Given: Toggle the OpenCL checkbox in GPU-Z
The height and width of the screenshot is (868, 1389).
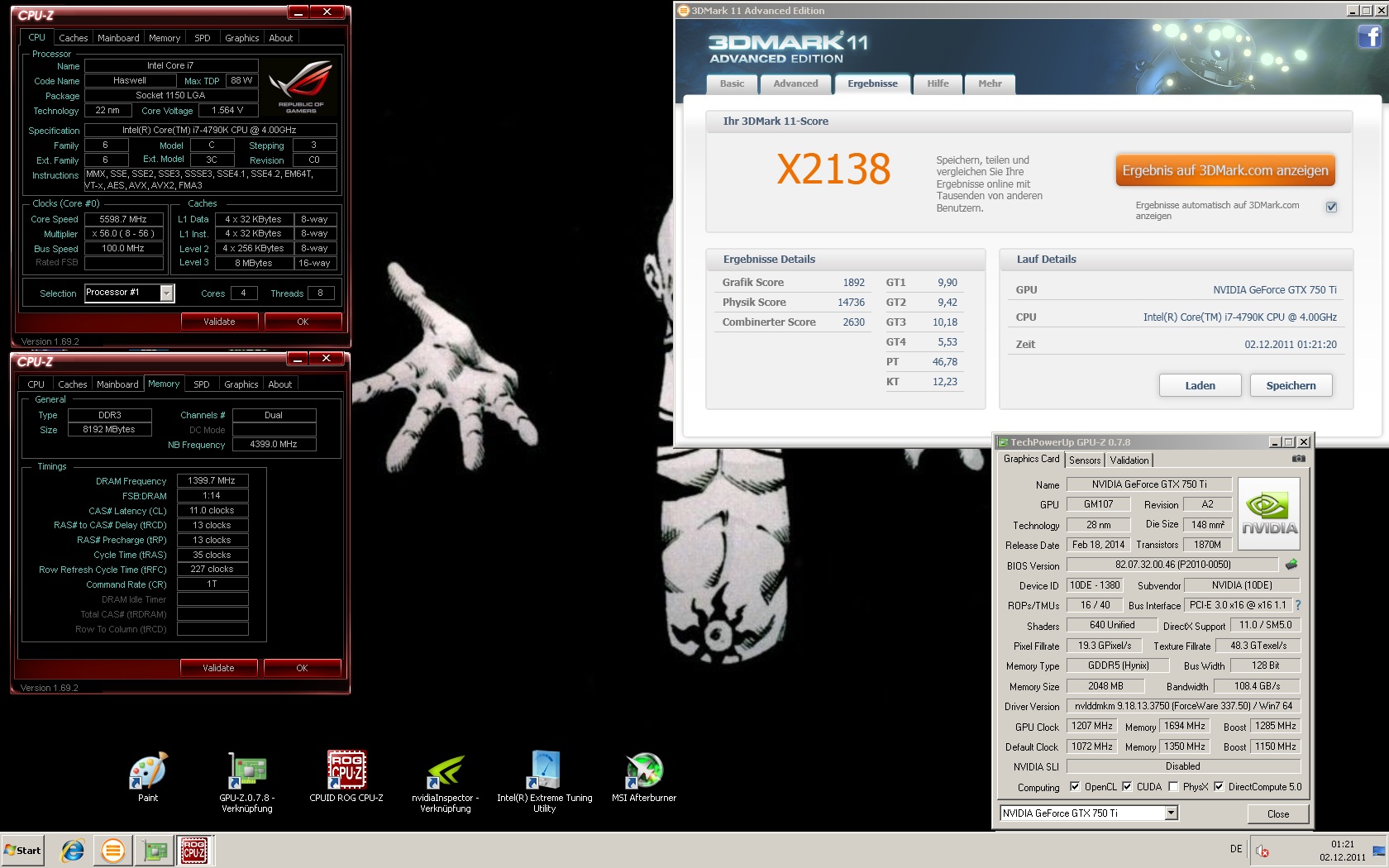Looking at the screenshot, I should tap(1075, 786).
